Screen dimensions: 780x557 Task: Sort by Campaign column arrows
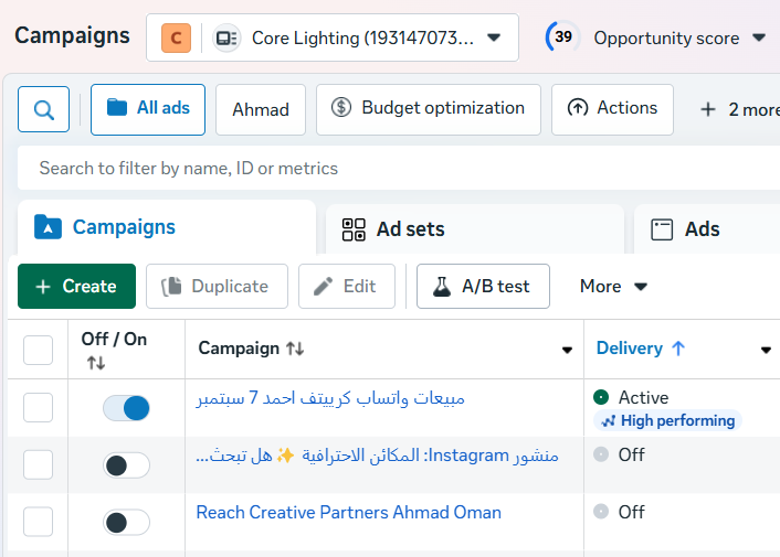point(294,349)
